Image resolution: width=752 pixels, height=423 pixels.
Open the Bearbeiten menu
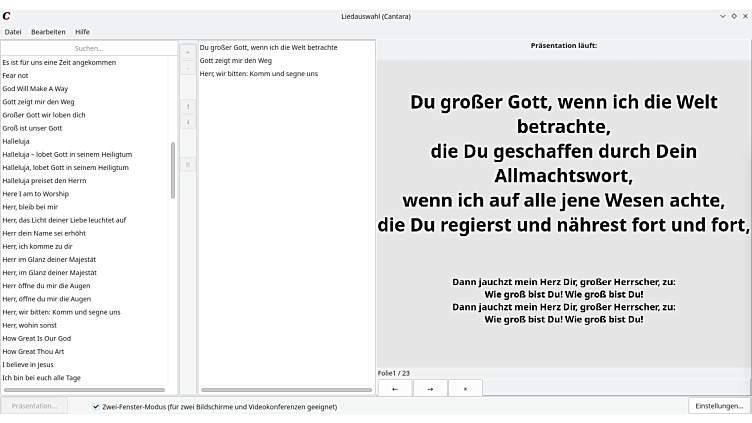(x=48, y=32)
